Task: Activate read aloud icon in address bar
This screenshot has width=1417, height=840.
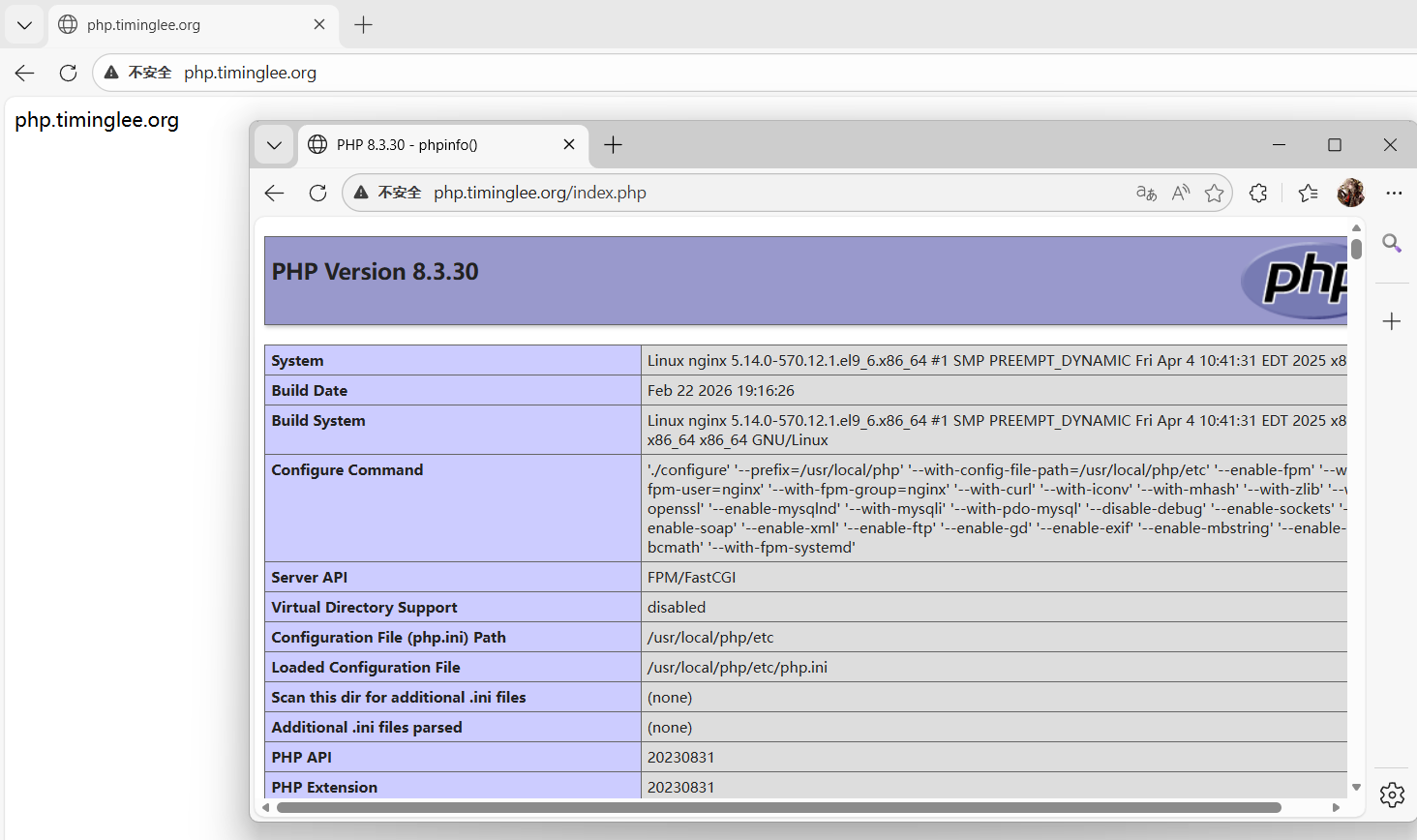Action: pos(1180,193)
